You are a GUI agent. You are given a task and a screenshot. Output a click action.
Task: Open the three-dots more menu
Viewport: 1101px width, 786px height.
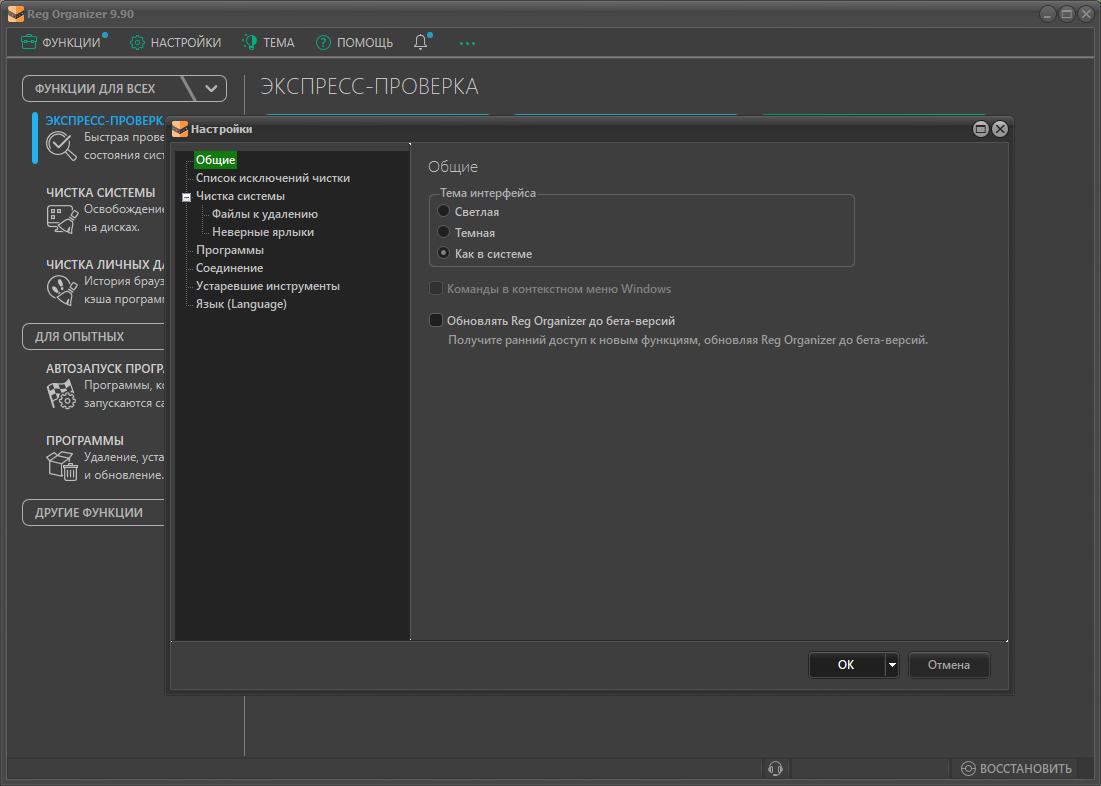click(x=467, y=43)
